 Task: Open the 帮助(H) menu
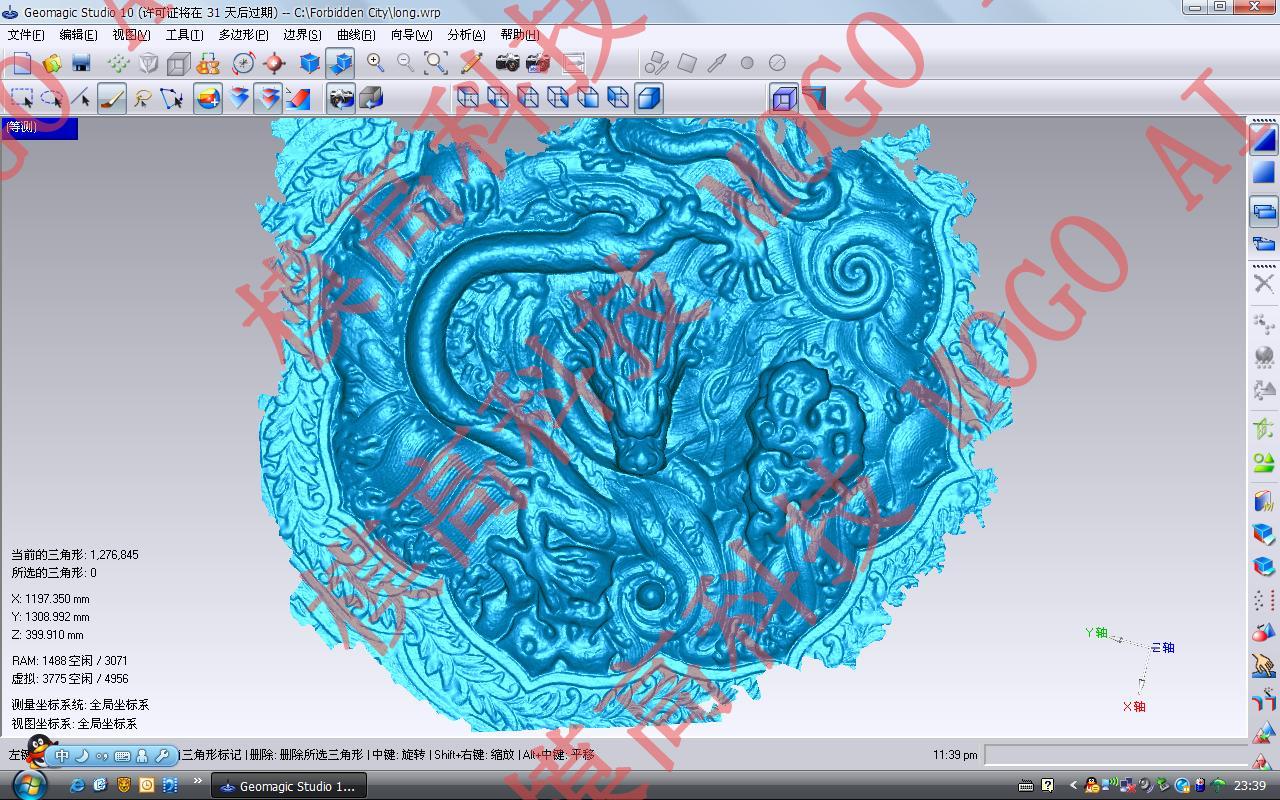tap(520, 35)
